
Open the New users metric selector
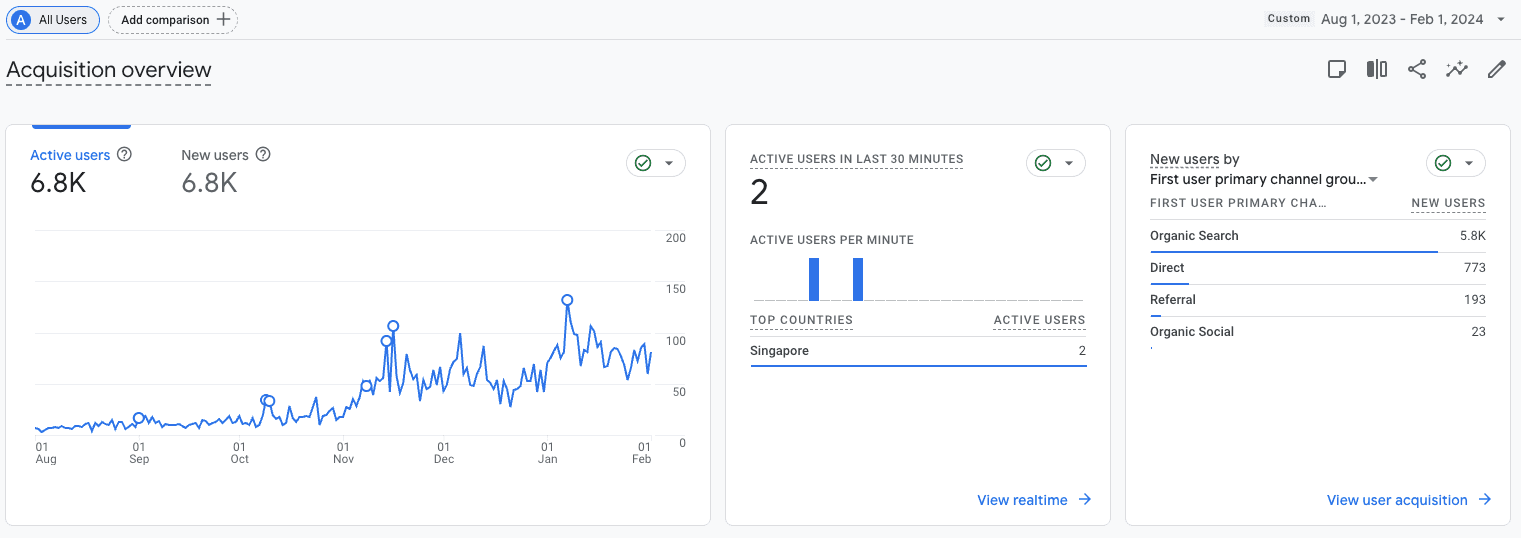pyautogui.click(x=1184, y=159)
